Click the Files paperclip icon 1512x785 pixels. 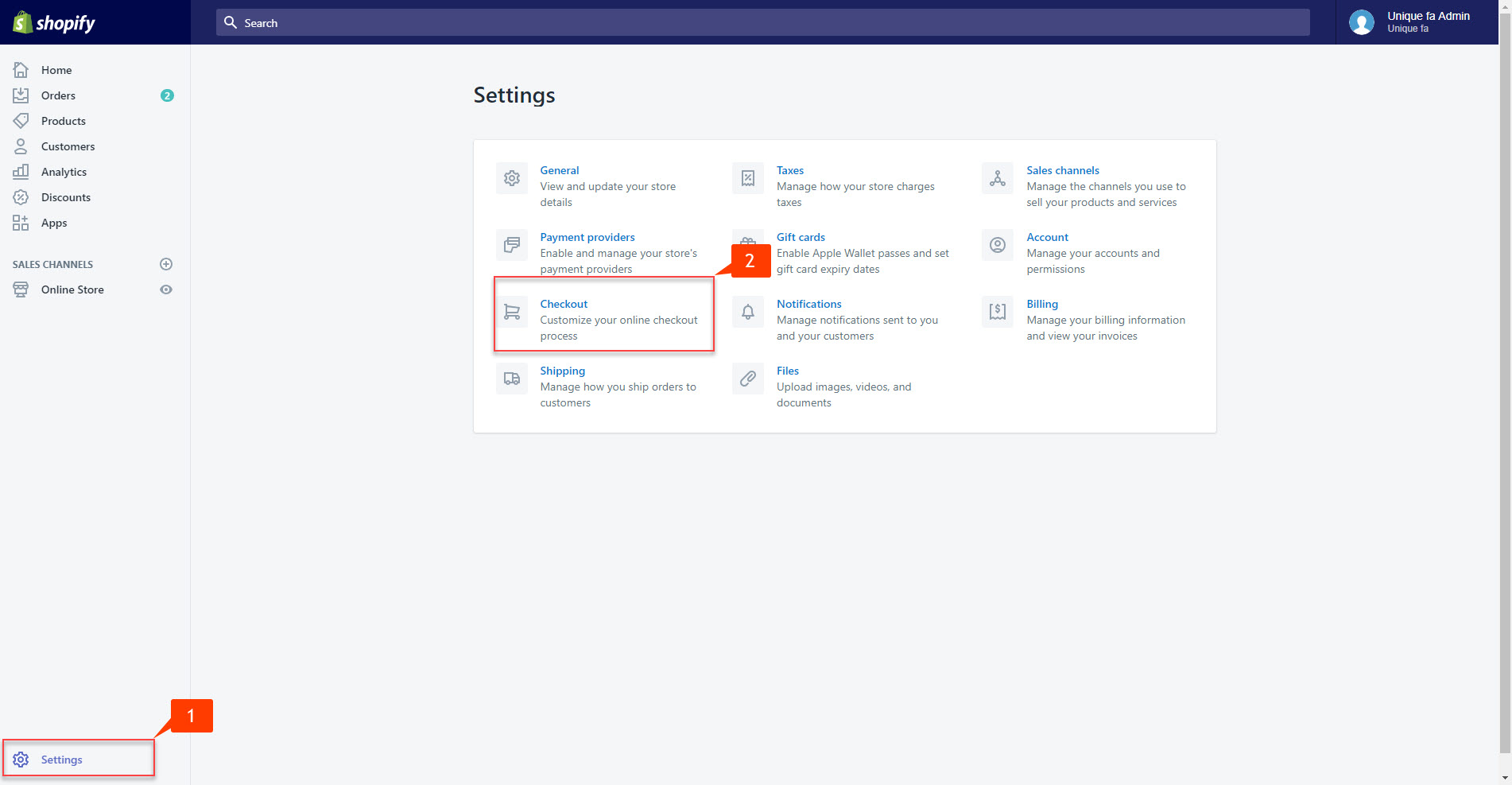click(748, 379)
